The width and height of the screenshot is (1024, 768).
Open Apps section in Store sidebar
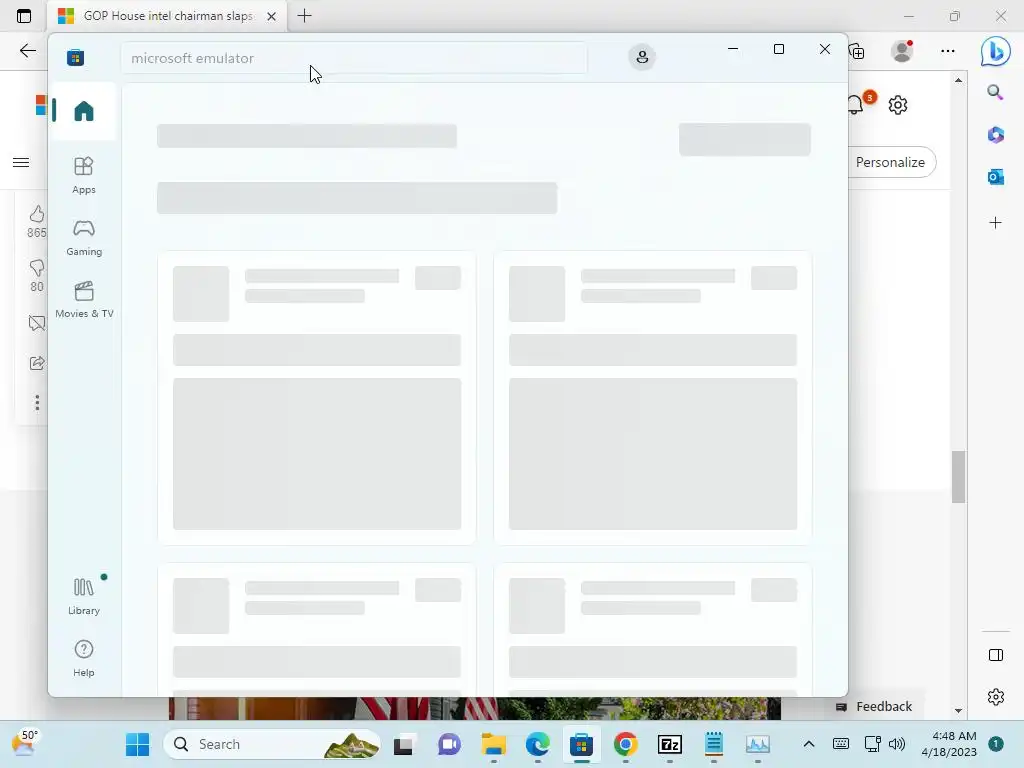click(84, 175)
